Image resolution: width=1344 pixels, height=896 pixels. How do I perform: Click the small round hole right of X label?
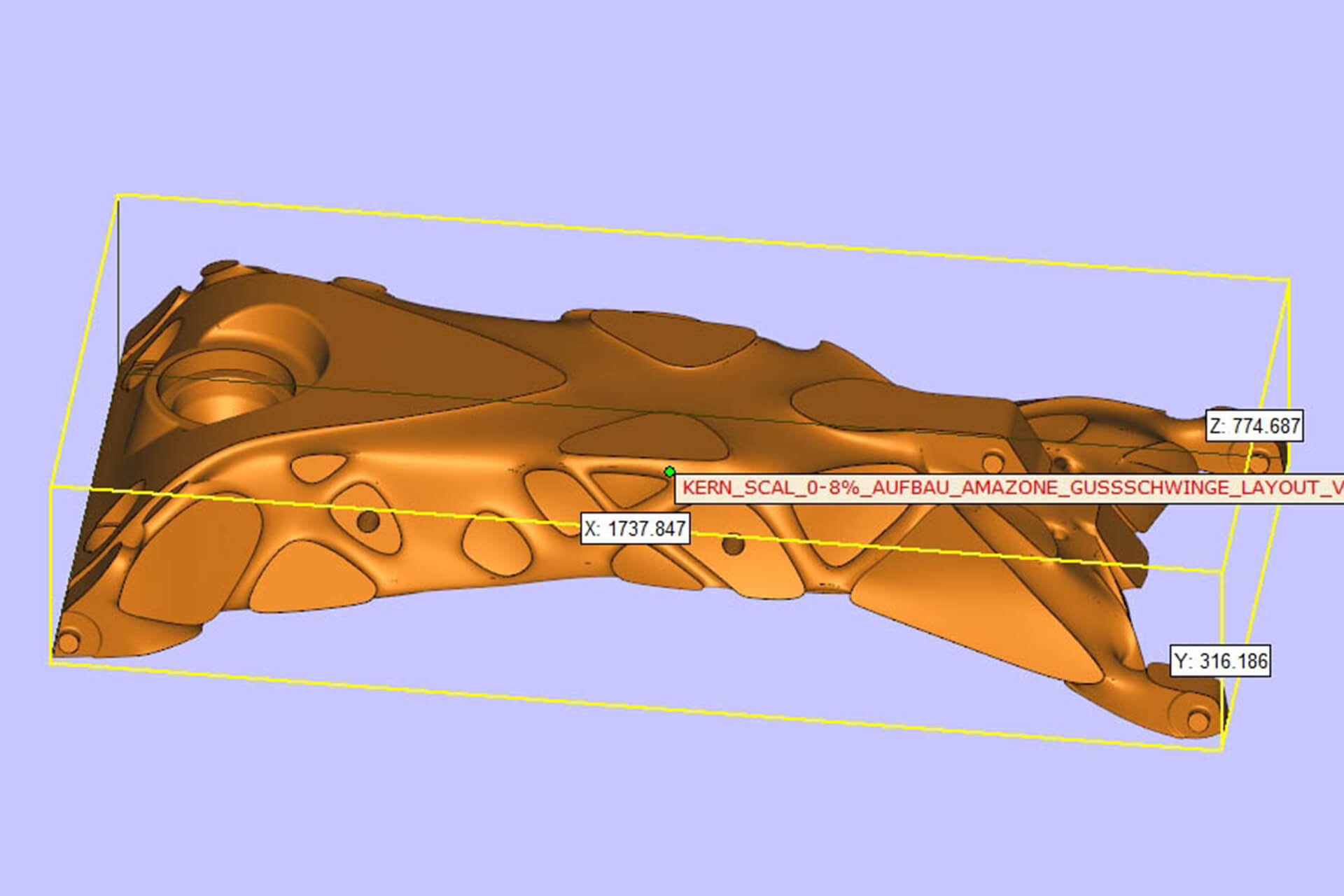732,544
